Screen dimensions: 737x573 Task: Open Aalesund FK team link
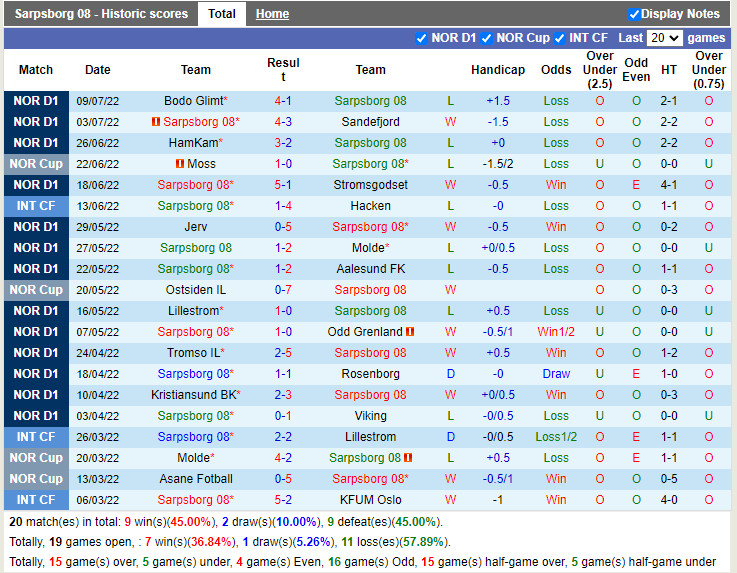pyautogui.click(x=370, y=269)
